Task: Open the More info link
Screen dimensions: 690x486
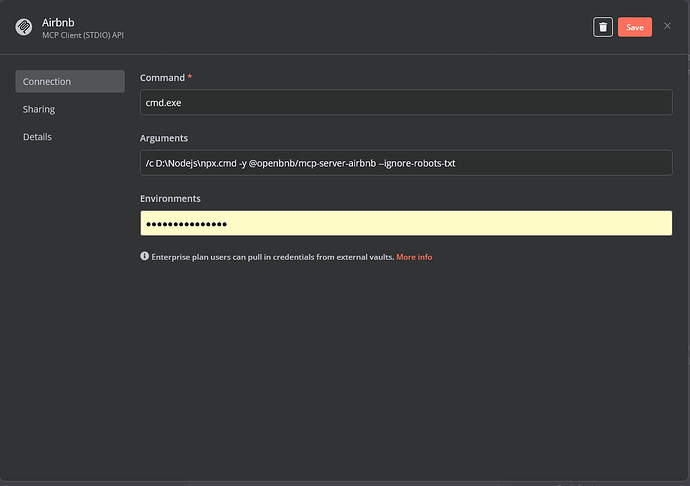Action: [414, 257]
